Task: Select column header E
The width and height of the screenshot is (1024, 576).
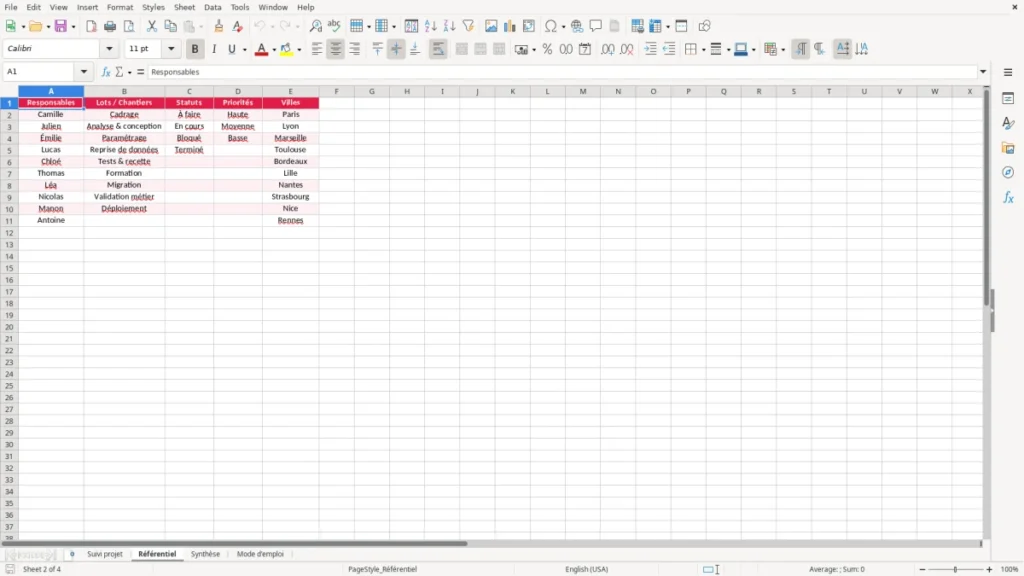Action: pyautogui.click(x=291, y=91)
